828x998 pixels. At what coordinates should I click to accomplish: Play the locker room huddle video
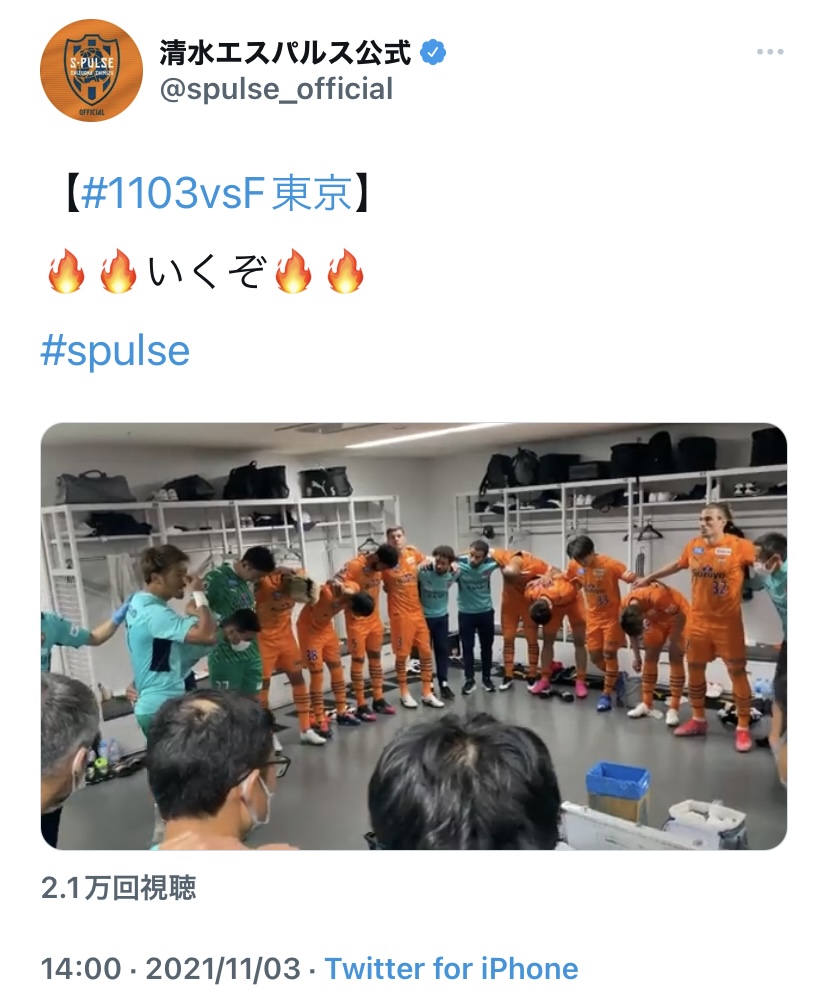coord(414,636)
